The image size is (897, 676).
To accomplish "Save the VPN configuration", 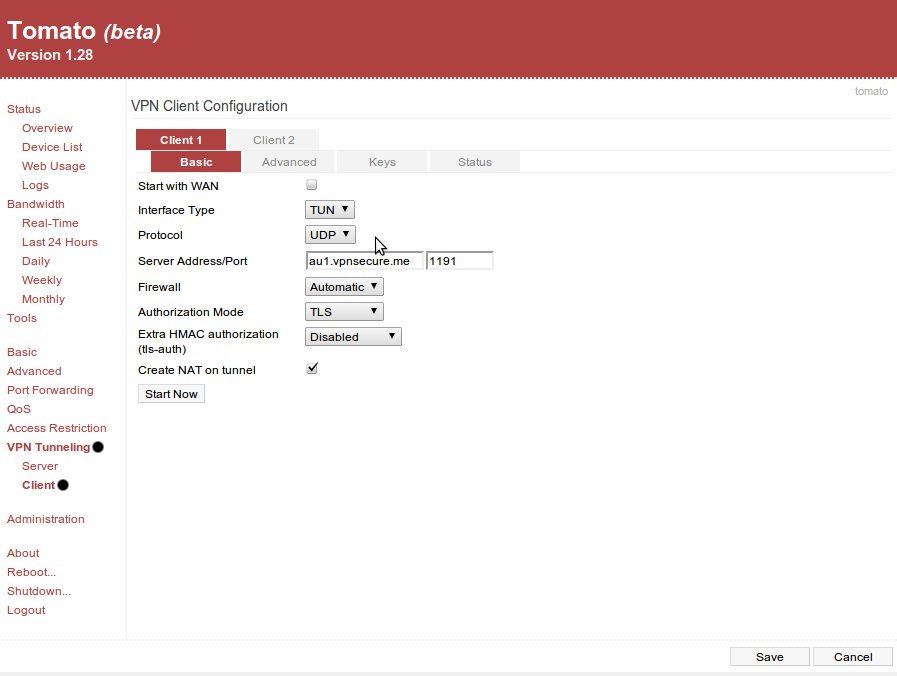I will (769, 657).
